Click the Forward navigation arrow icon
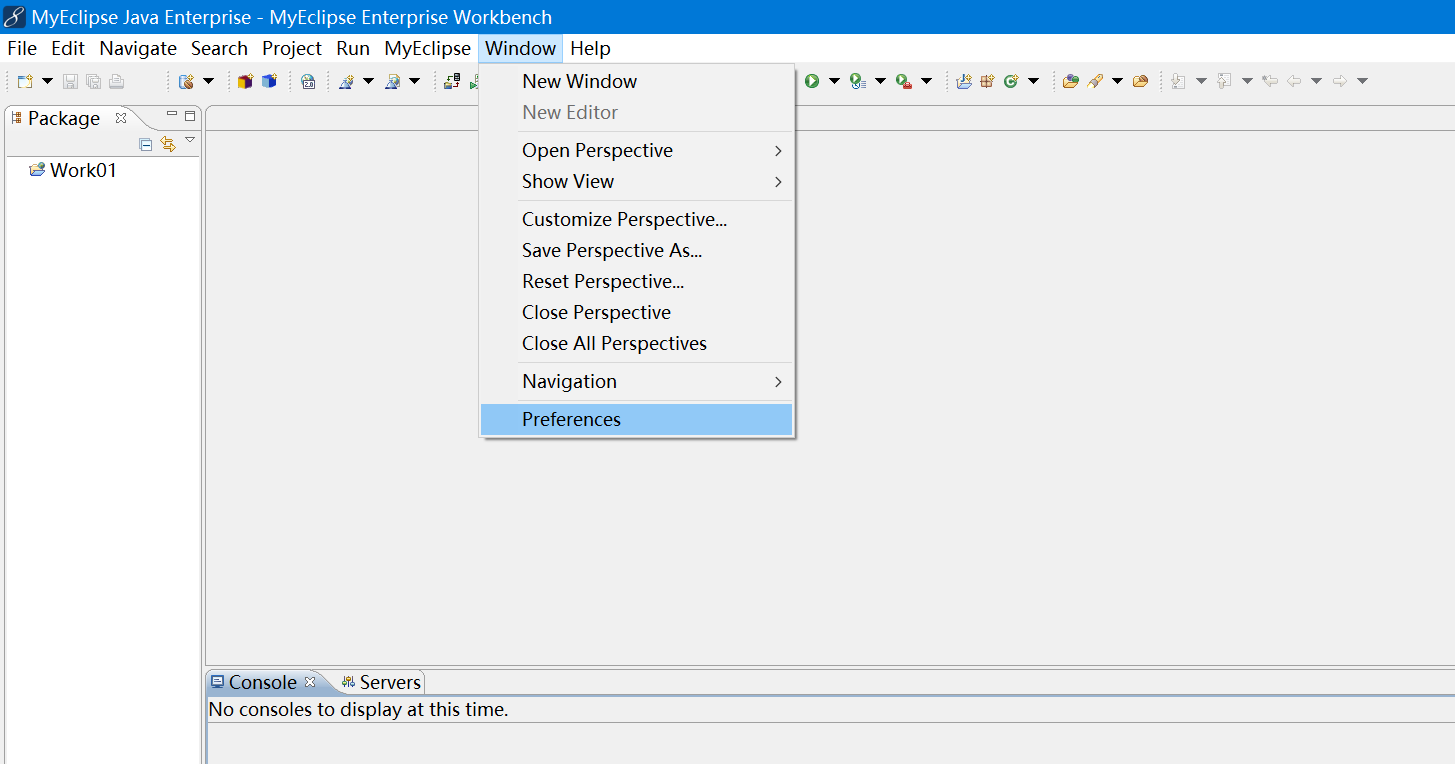This screenshot has height=764, width=1455. (1340, 82)
